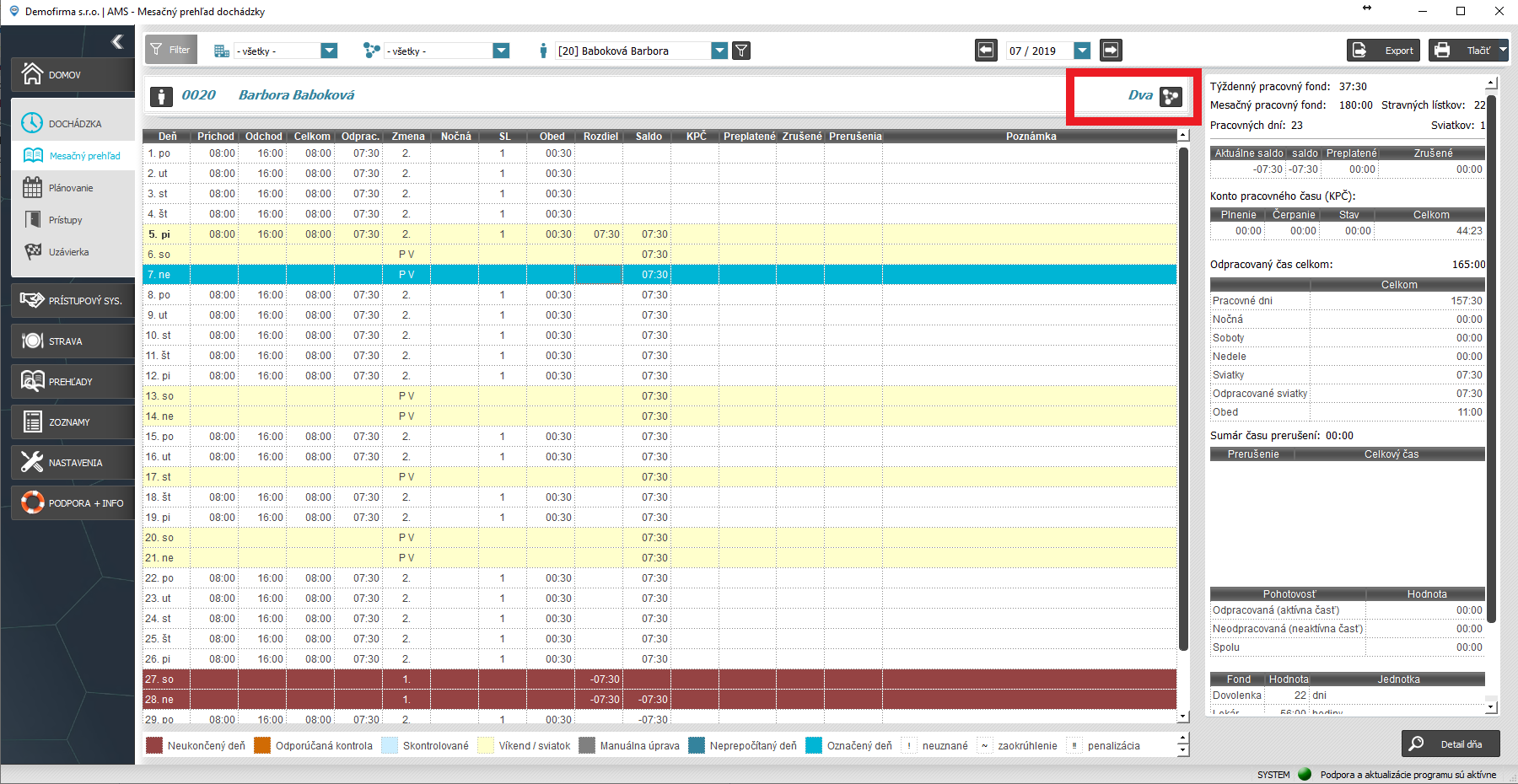1518x784 pixels.
Task: Click the Odporúčaná kontrola color swatch
Action: [x=262, y=745]
